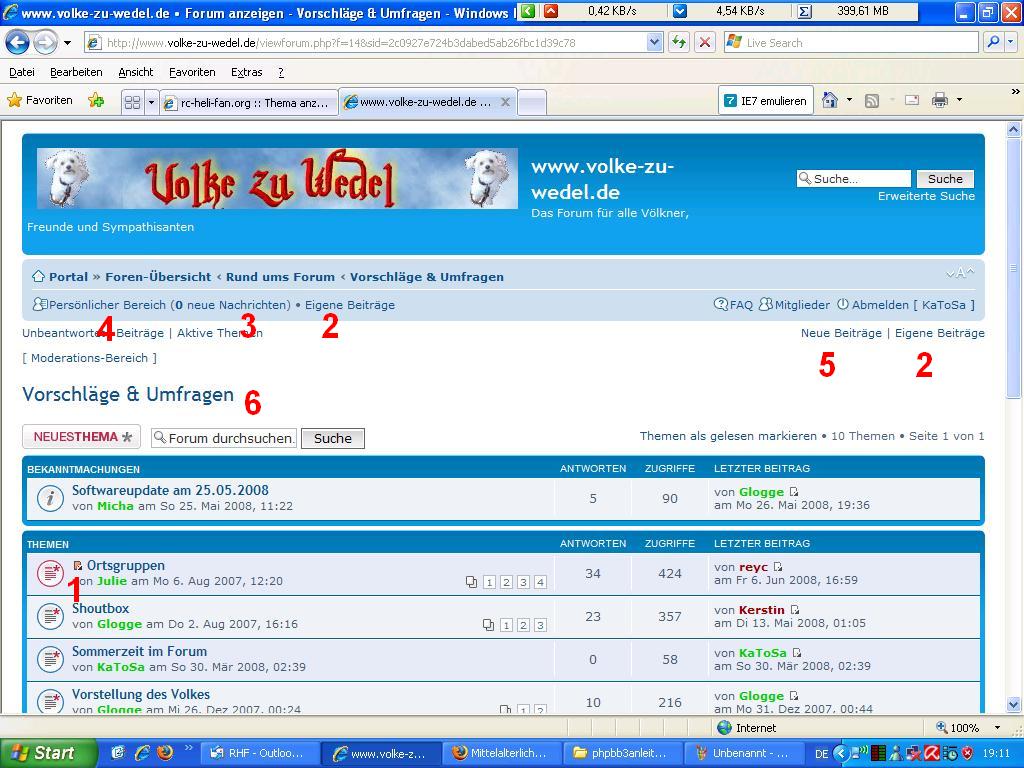Open the Ansicht menu

(x=136, y=72)
